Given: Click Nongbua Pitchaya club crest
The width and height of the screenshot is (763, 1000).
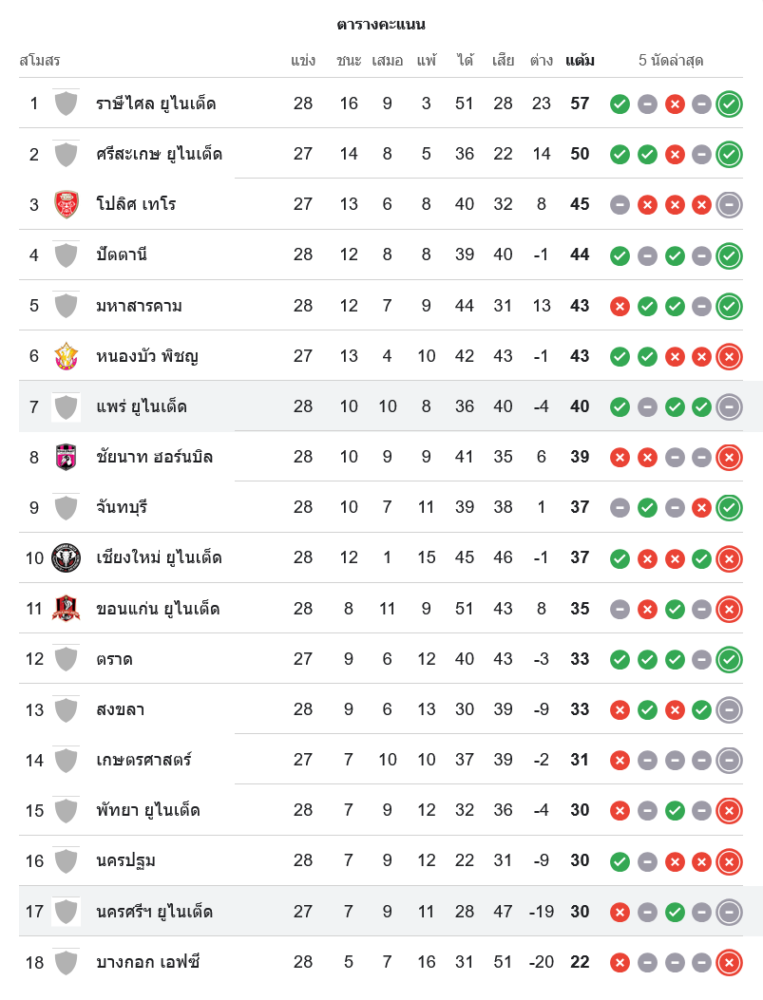Looking at the screenshot, I should point(66,355).
